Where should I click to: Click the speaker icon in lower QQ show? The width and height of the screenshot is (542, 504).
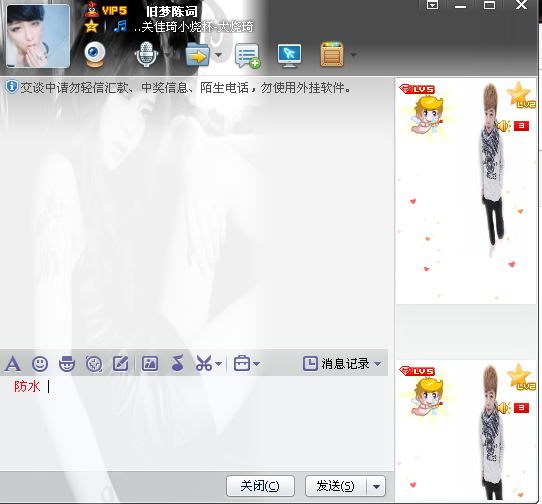pyautogui.click(x=504, y=408)
